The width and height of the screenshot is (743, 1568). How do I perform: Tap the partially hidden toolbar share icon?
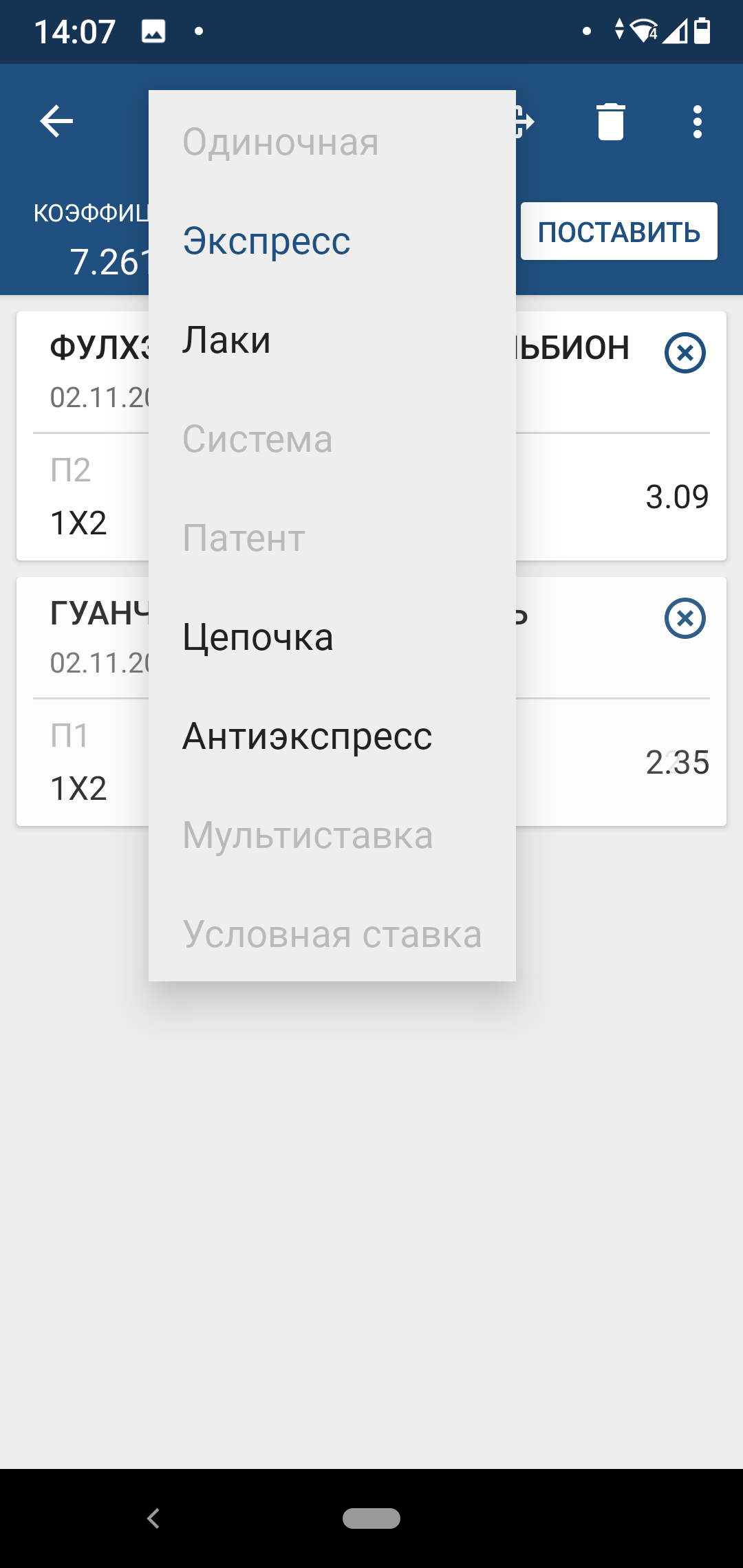(x=525, y=122)
